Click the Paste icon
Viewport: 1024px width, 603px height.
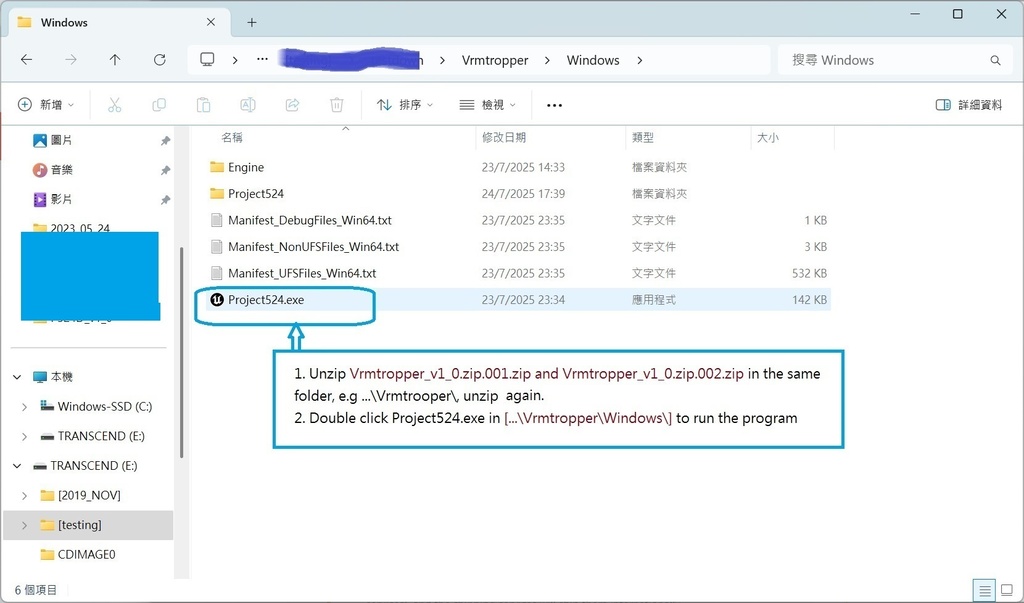pos(203,104)
